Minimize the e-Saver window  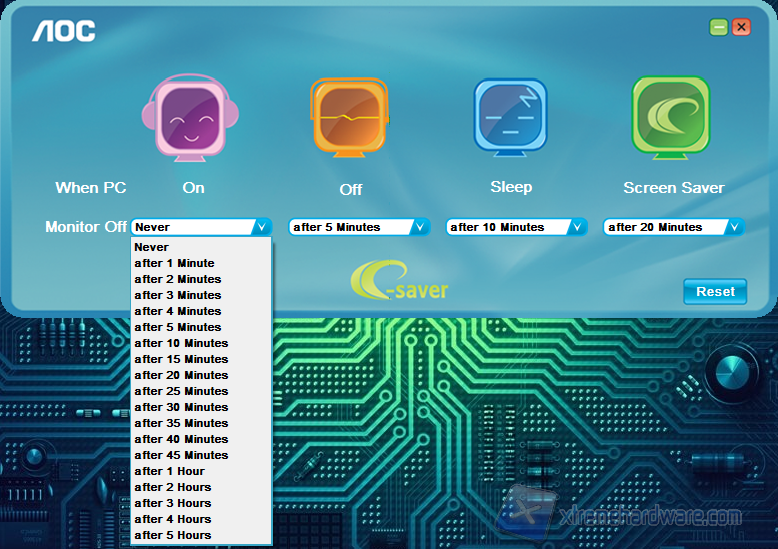pos(719,27)
